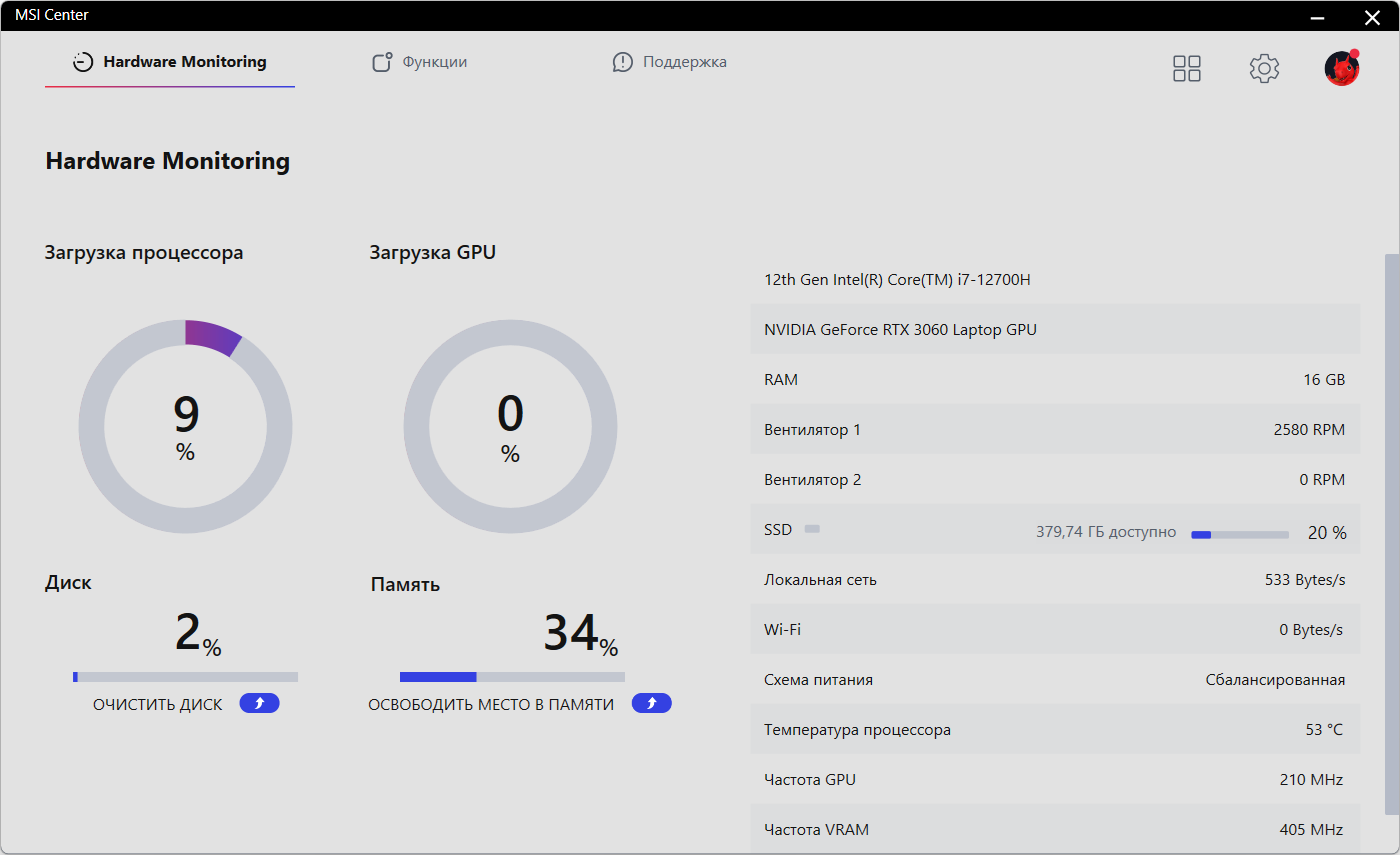Click the Диск section heading

coord(68,583)
